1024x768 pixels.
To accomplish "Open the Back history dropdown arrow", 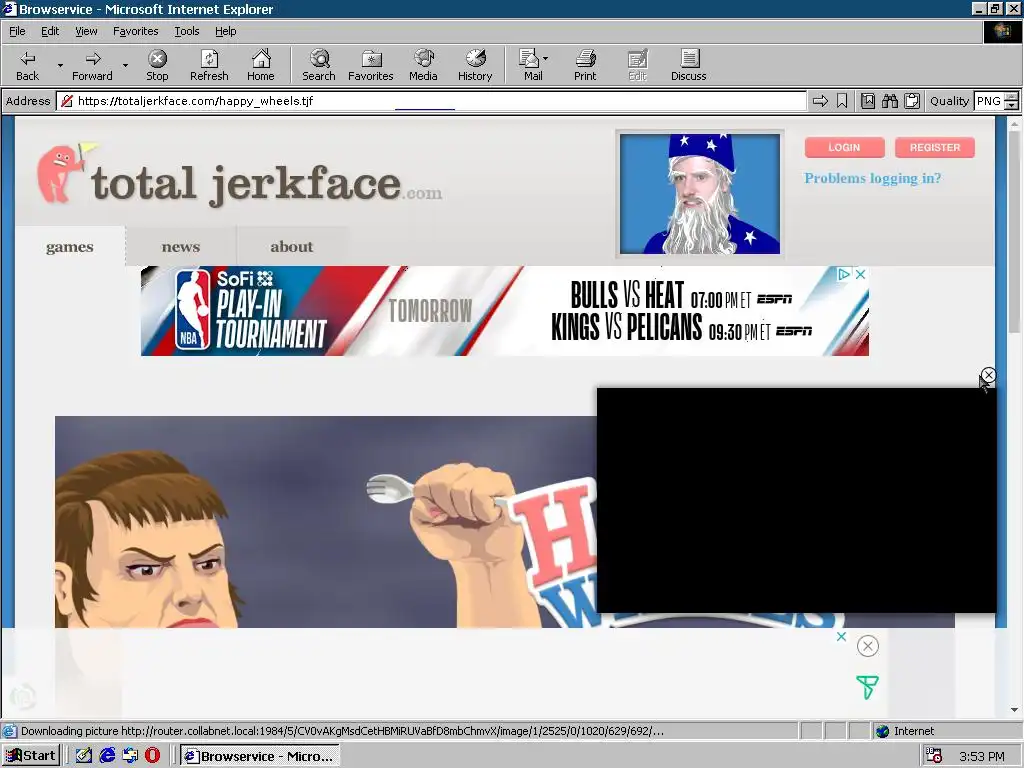I will (x=60, y=65).
